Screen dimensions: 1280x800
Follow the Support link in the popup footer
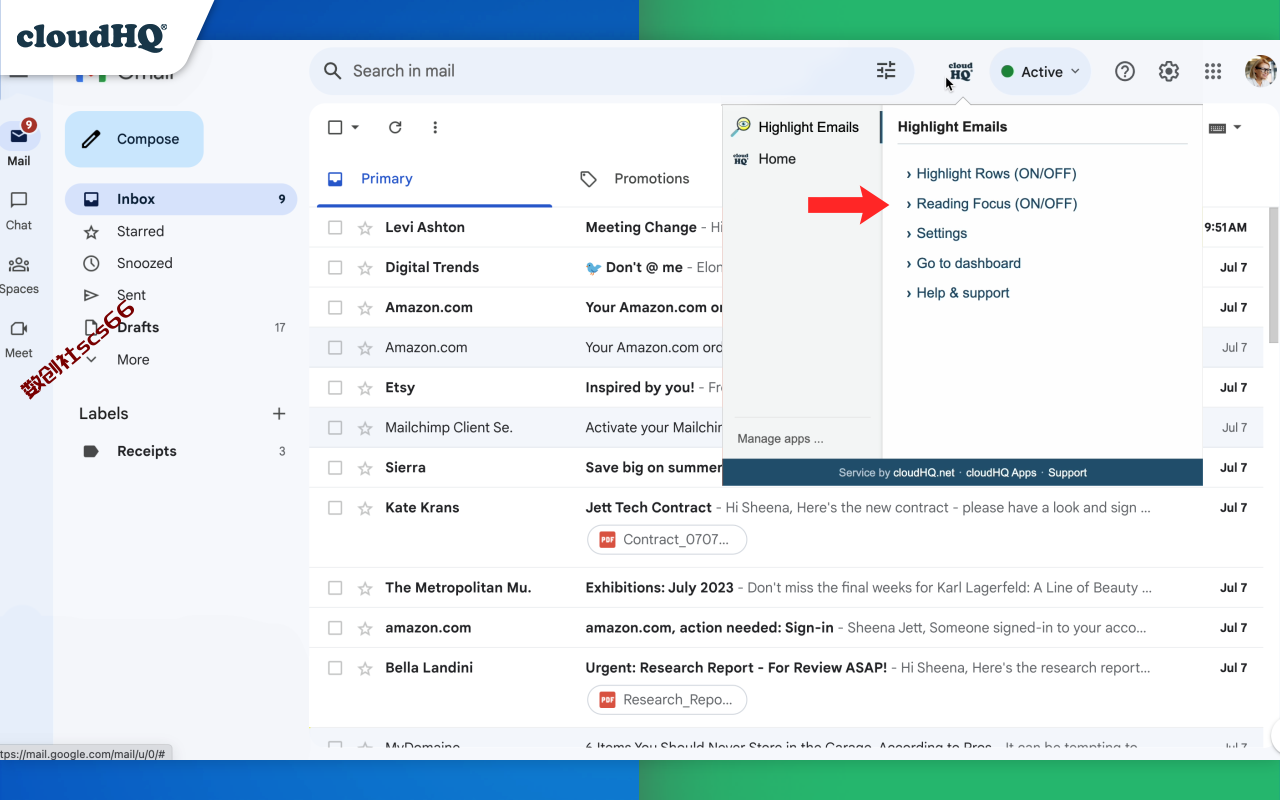(x=1067, y=472)
